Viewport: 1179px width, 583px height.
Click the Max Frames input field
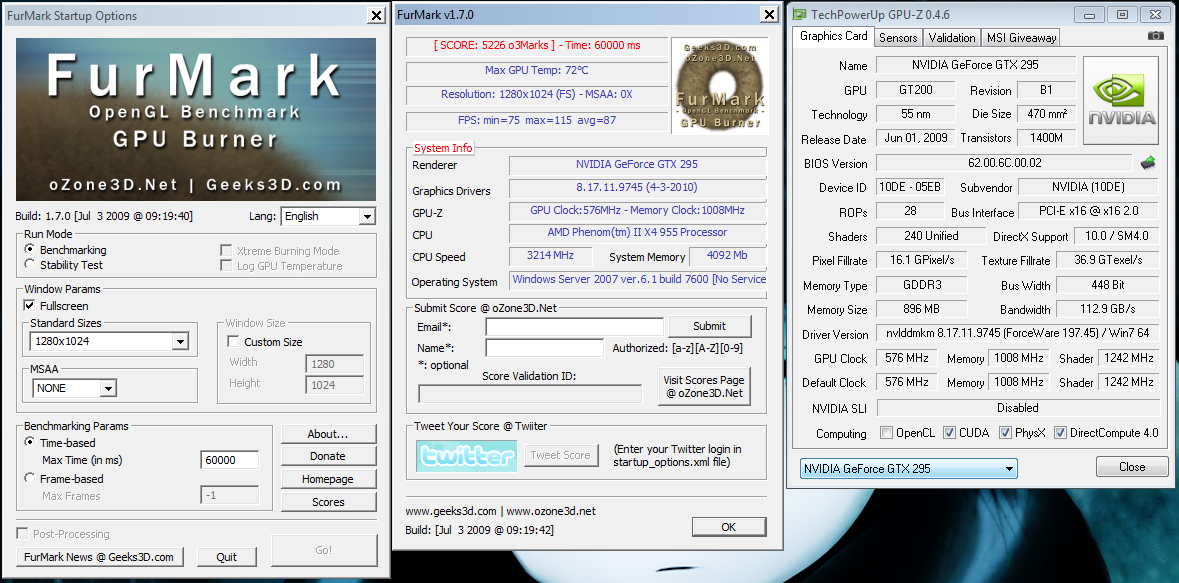click(x=229, y=496)
